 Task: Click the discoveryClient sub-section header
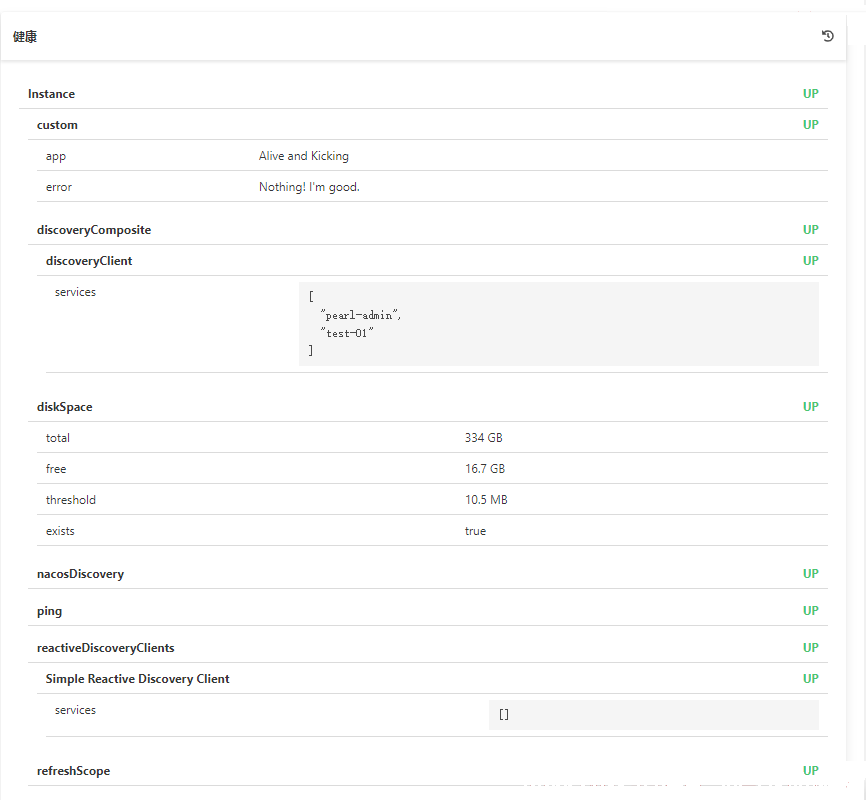point(432,261)
